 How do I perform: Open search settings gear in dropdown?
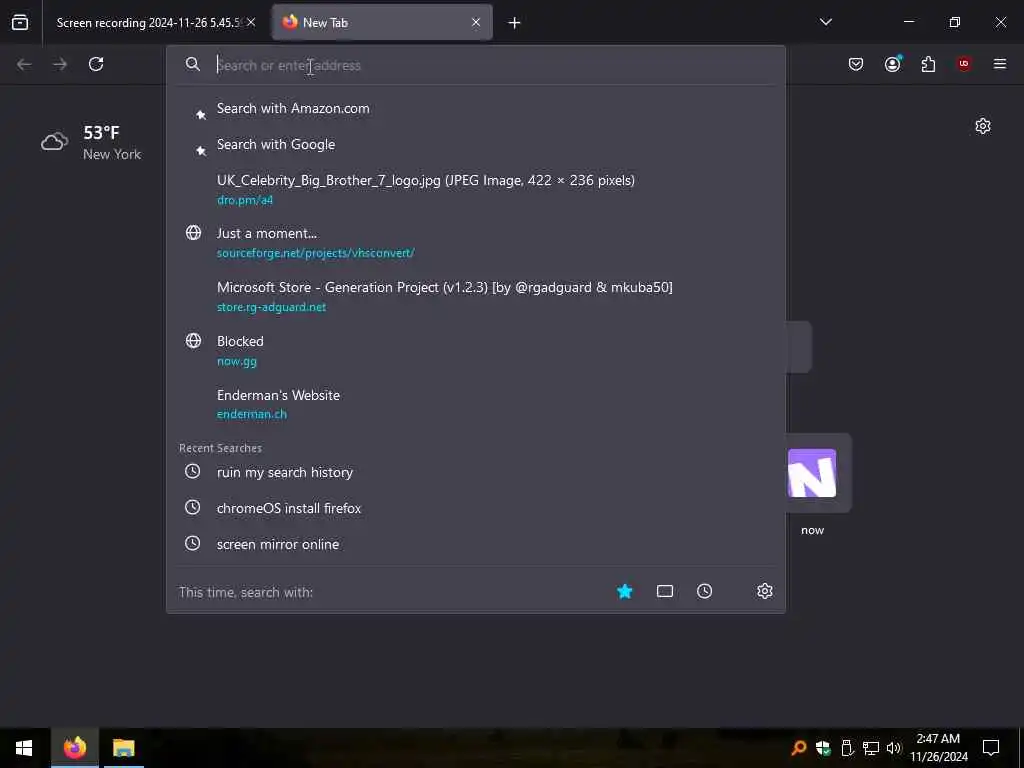[x=765, y=592]
